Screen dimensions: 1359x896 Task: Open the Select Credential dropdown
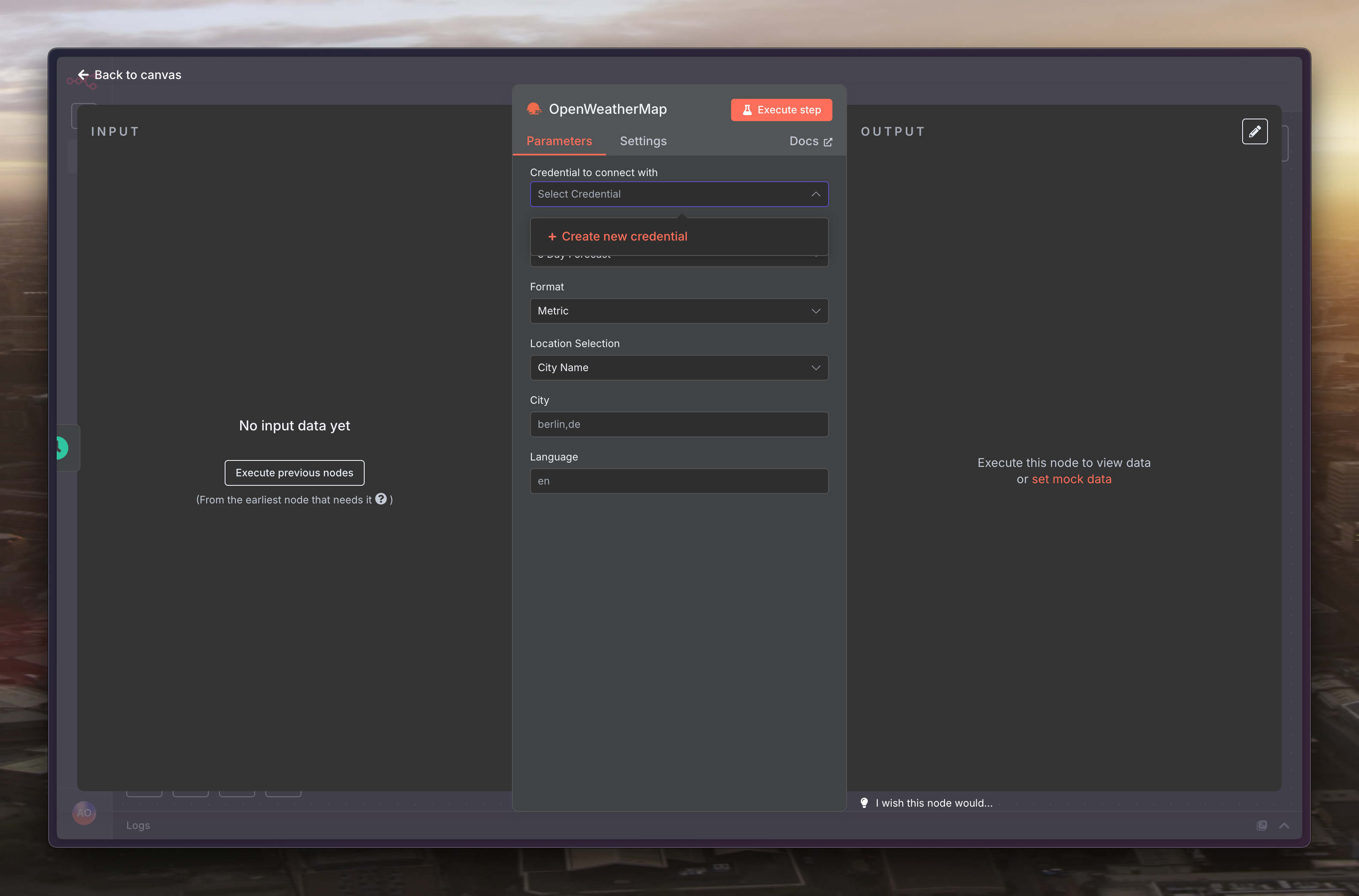coord(679,194)
